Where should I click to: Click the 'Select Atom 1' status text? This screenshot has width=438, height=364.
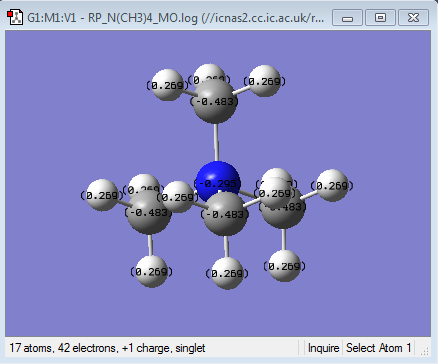point(379,348)
